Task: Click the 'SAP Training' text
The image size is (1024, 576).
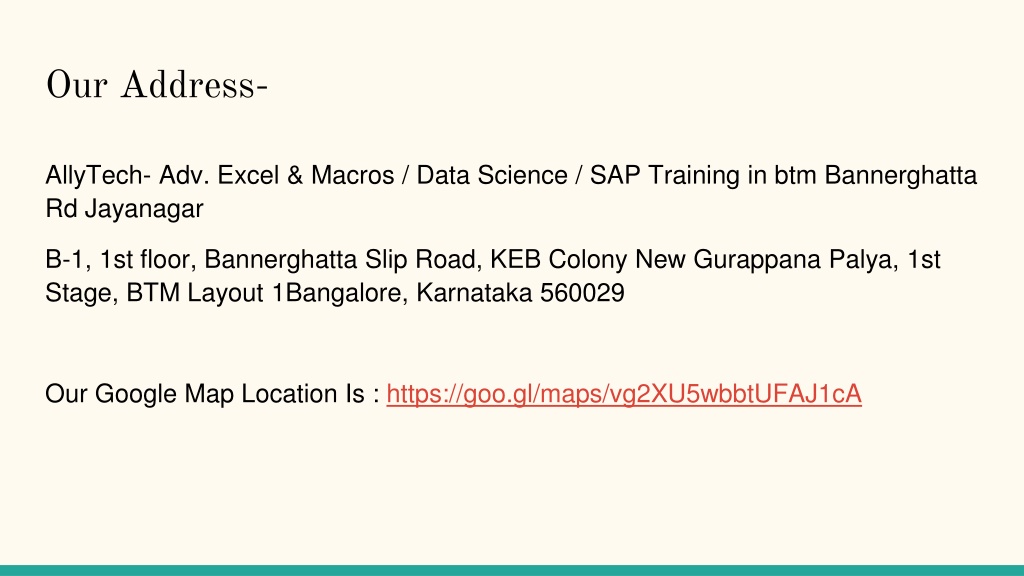Action: pyautogui.click(x=665, y=176)
